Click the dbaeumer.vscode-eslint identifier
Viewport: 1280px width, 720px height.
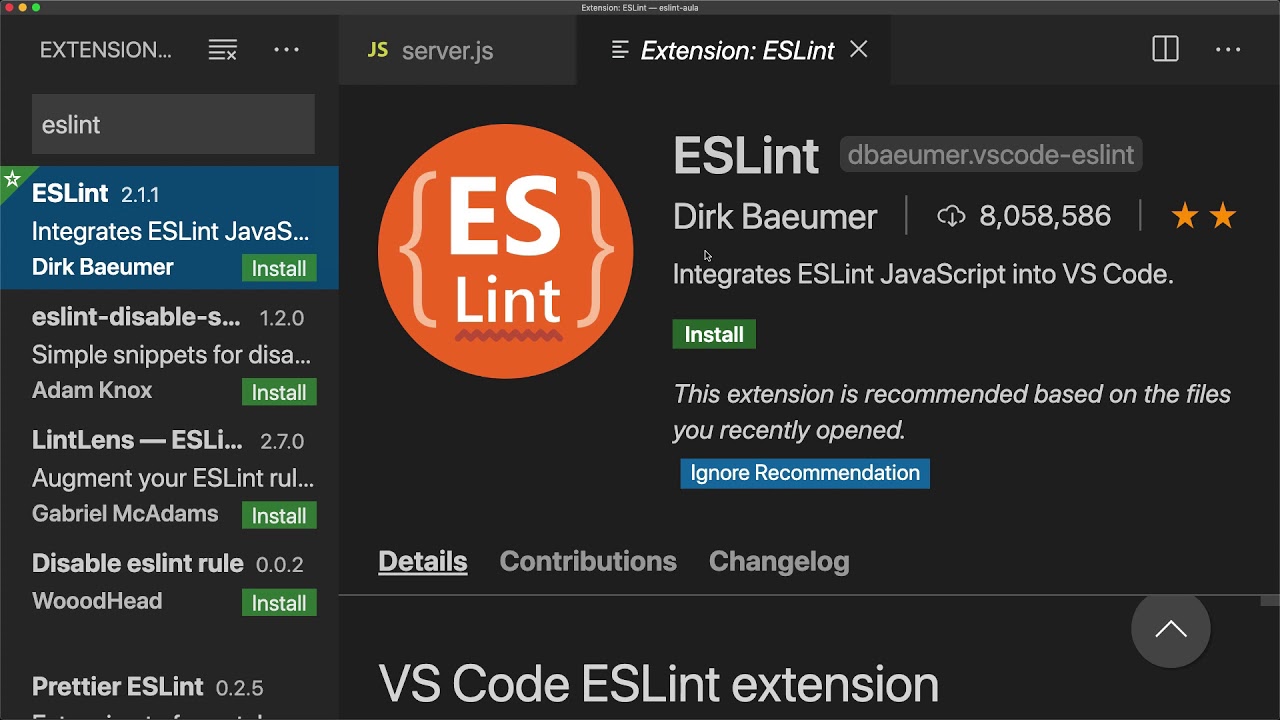991,155
